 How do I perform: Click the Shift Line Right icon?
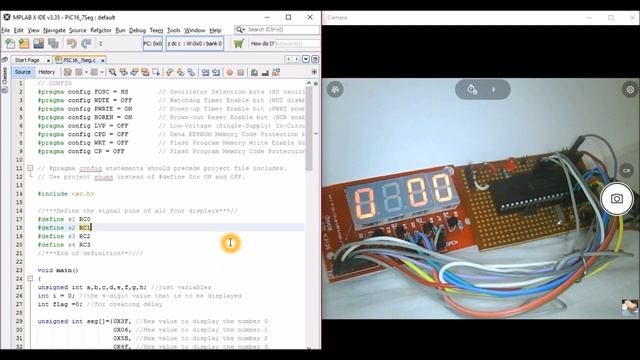coord(216,72)
